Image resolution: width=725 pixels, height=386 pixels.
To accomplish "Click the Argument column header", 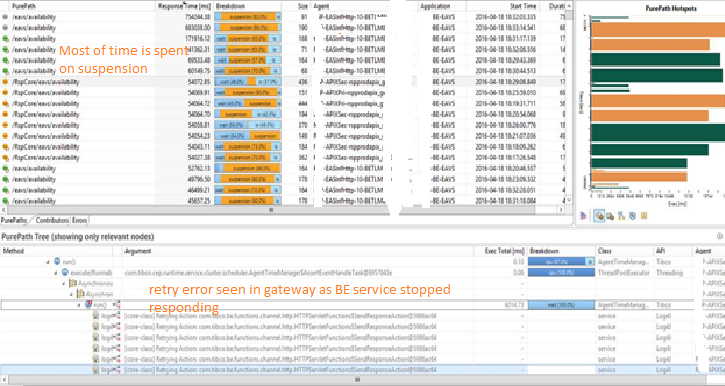I will [138, 251].
